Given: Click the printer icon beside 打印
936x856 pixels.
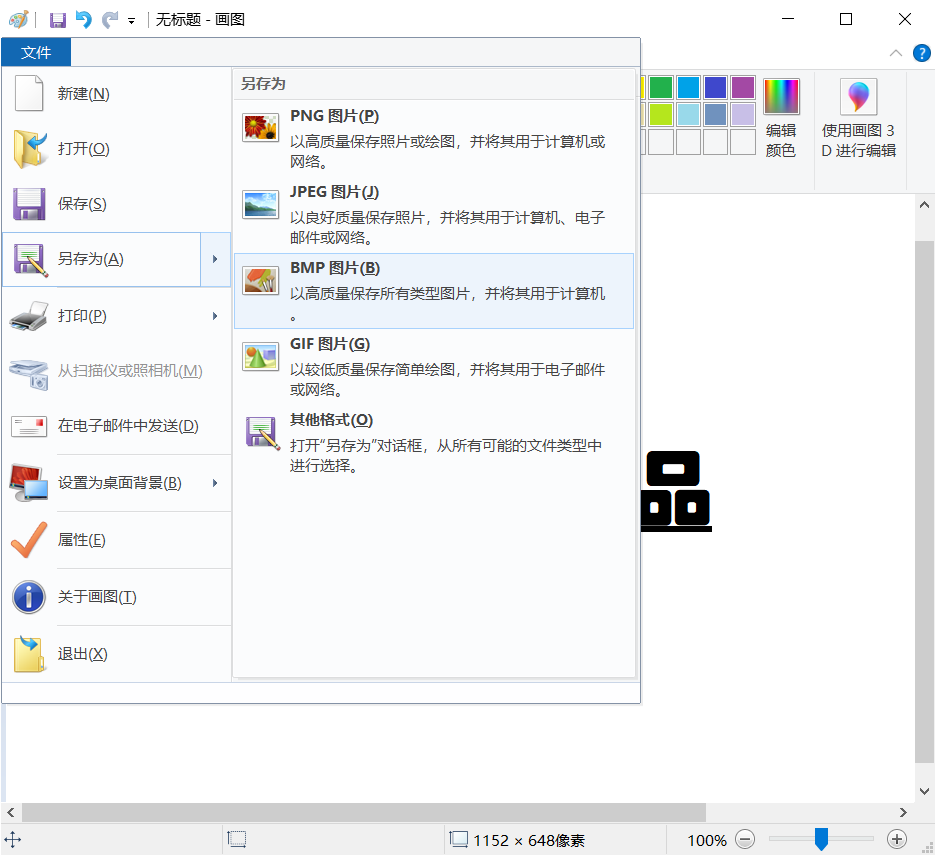Looking at the screenshot, I should click(29, 315).
